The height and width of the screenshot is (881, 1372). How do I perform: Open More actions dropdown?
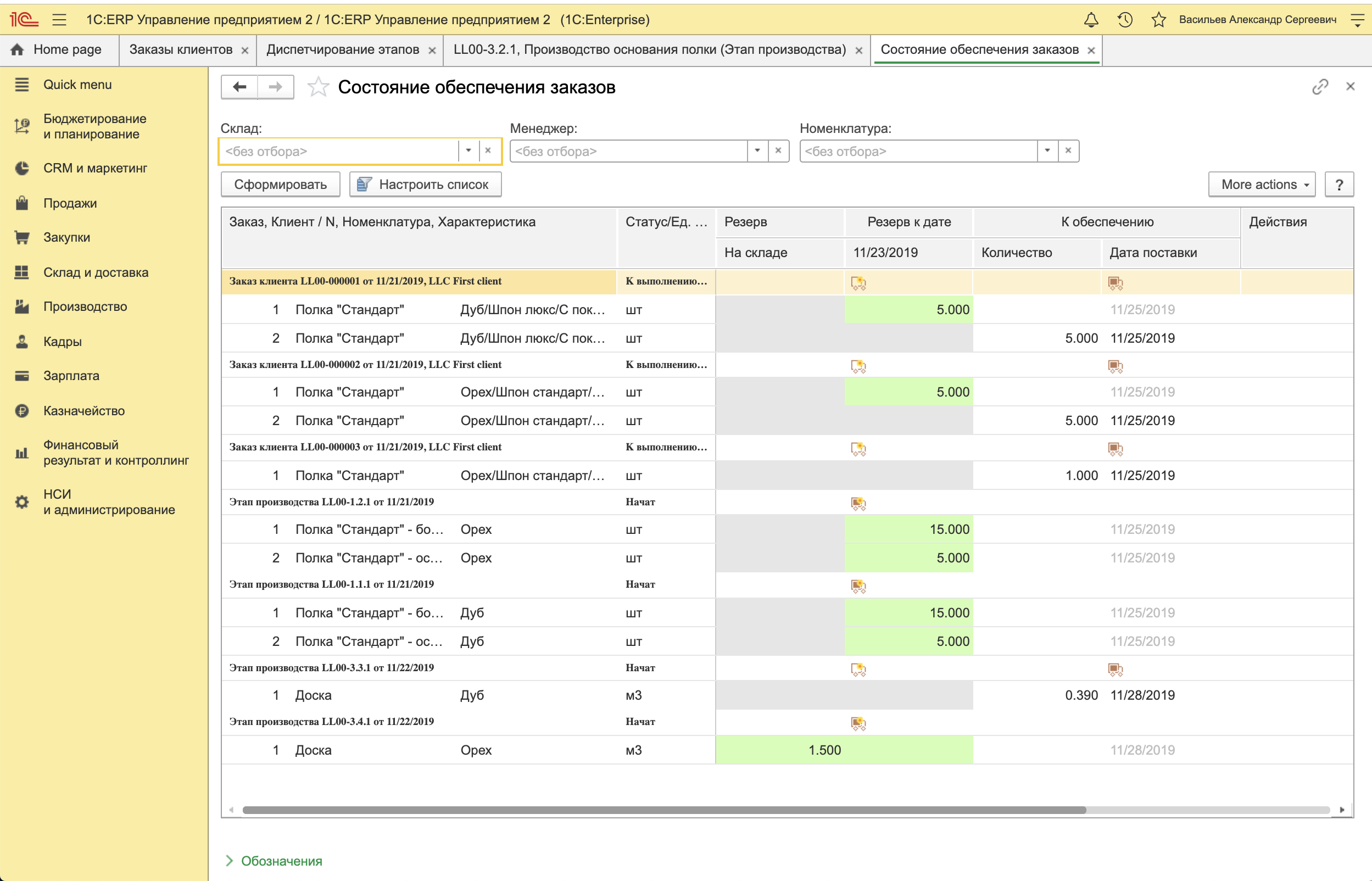1261,184
